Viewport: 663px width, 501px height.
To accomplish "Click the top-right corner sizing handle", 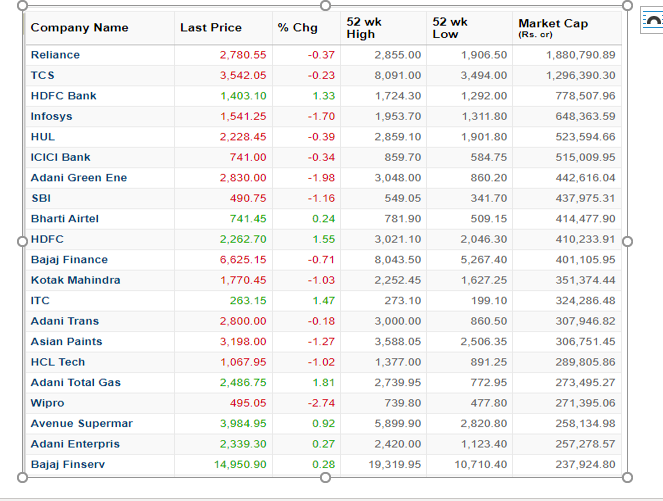I will (x=627, y=5).
